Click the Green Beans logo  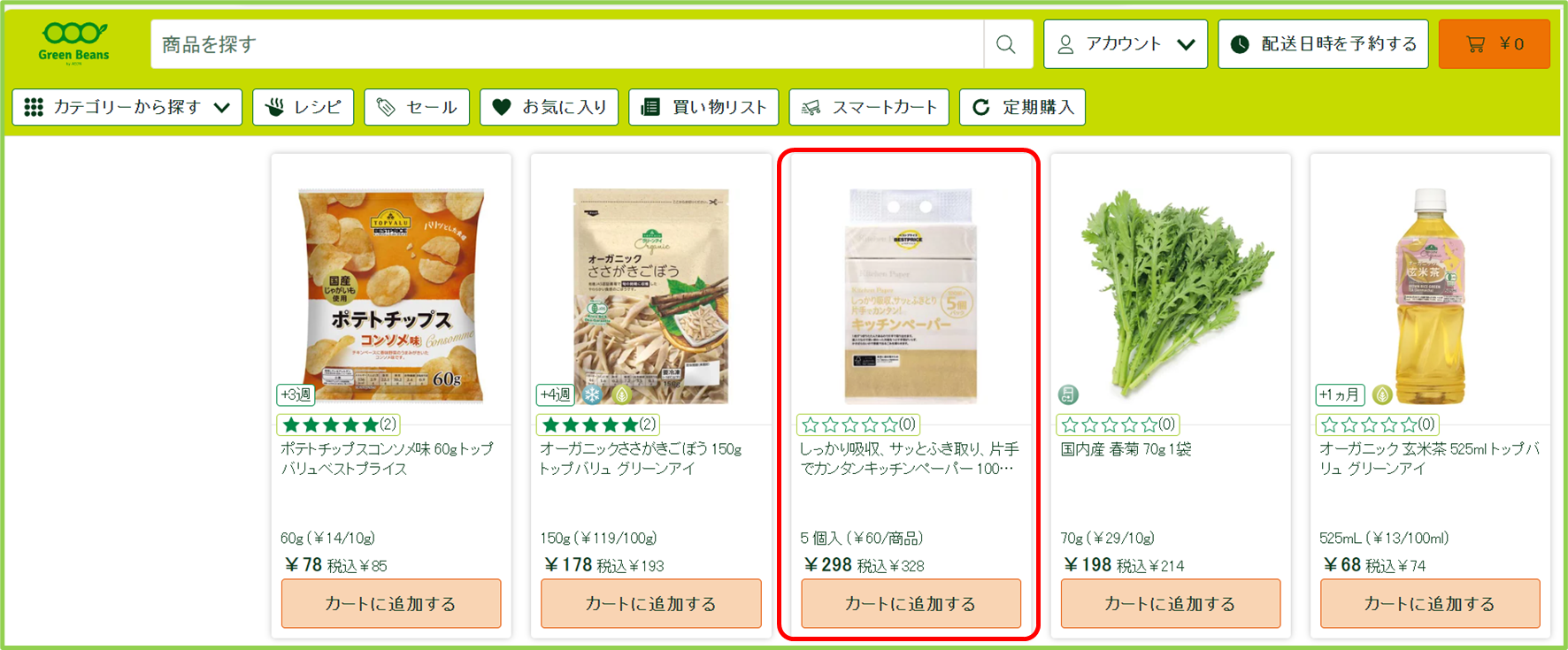click(x=74, y=44)
